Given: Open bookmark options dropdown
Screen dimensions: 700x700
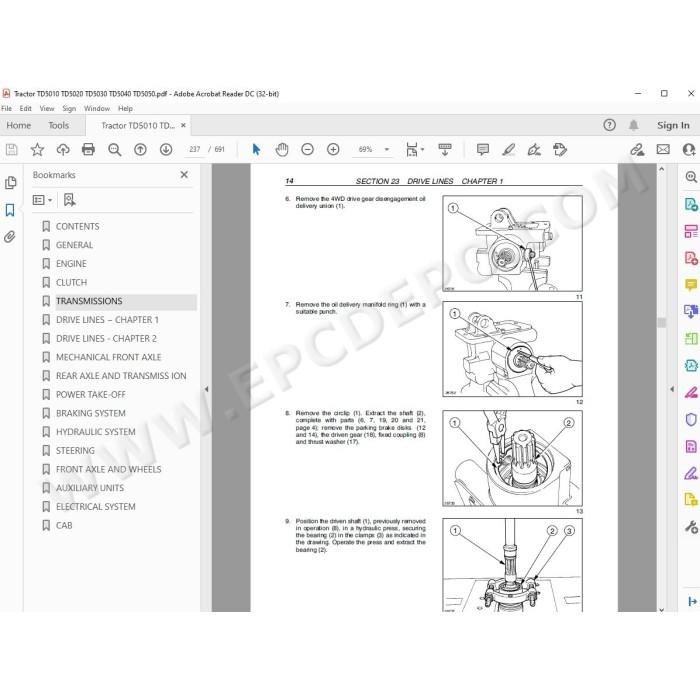Looking at the screenshot, I should pos(42,200).
